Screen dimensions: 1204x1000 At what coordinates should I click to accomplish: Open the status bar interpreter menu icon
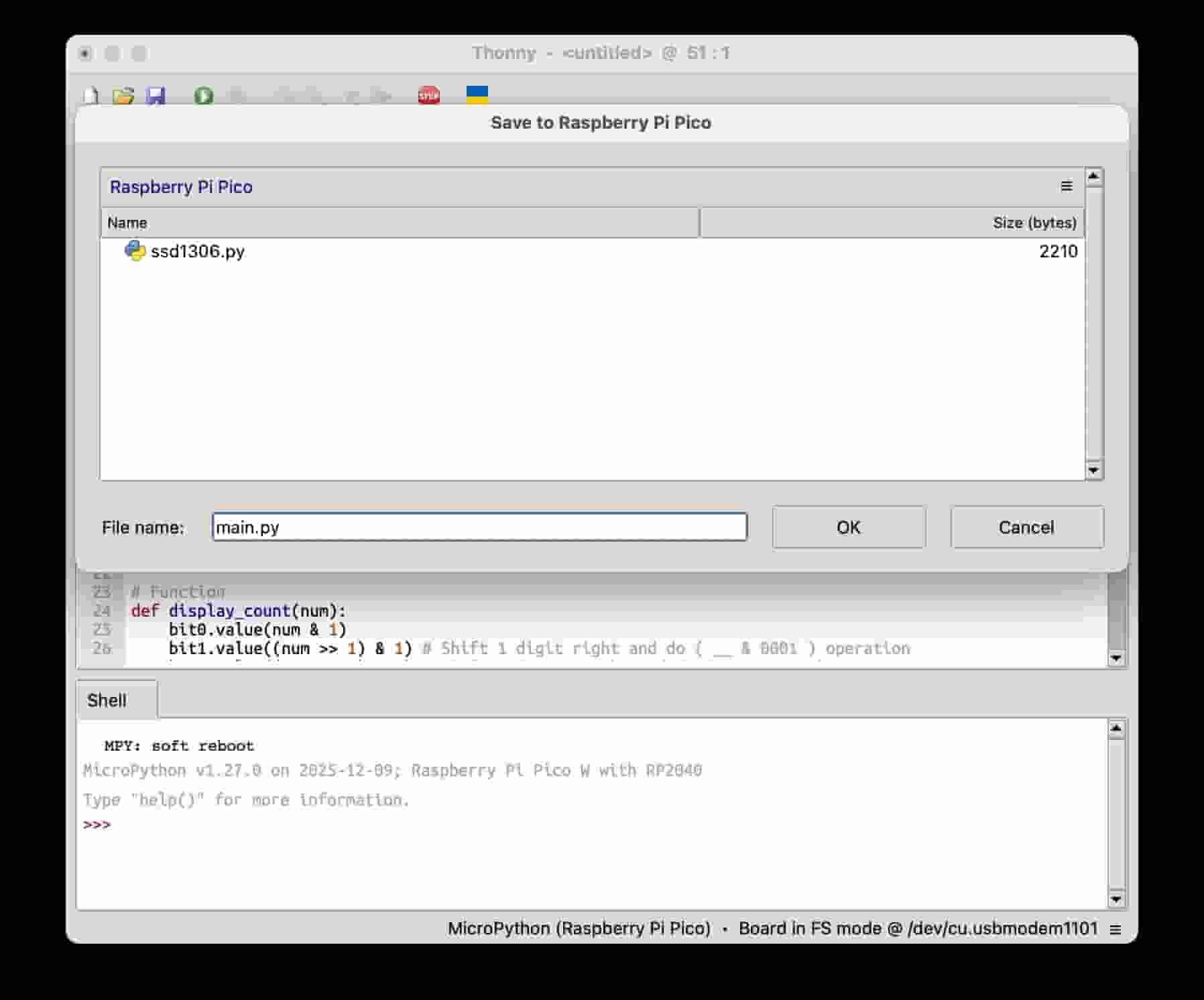(1116, 930)
